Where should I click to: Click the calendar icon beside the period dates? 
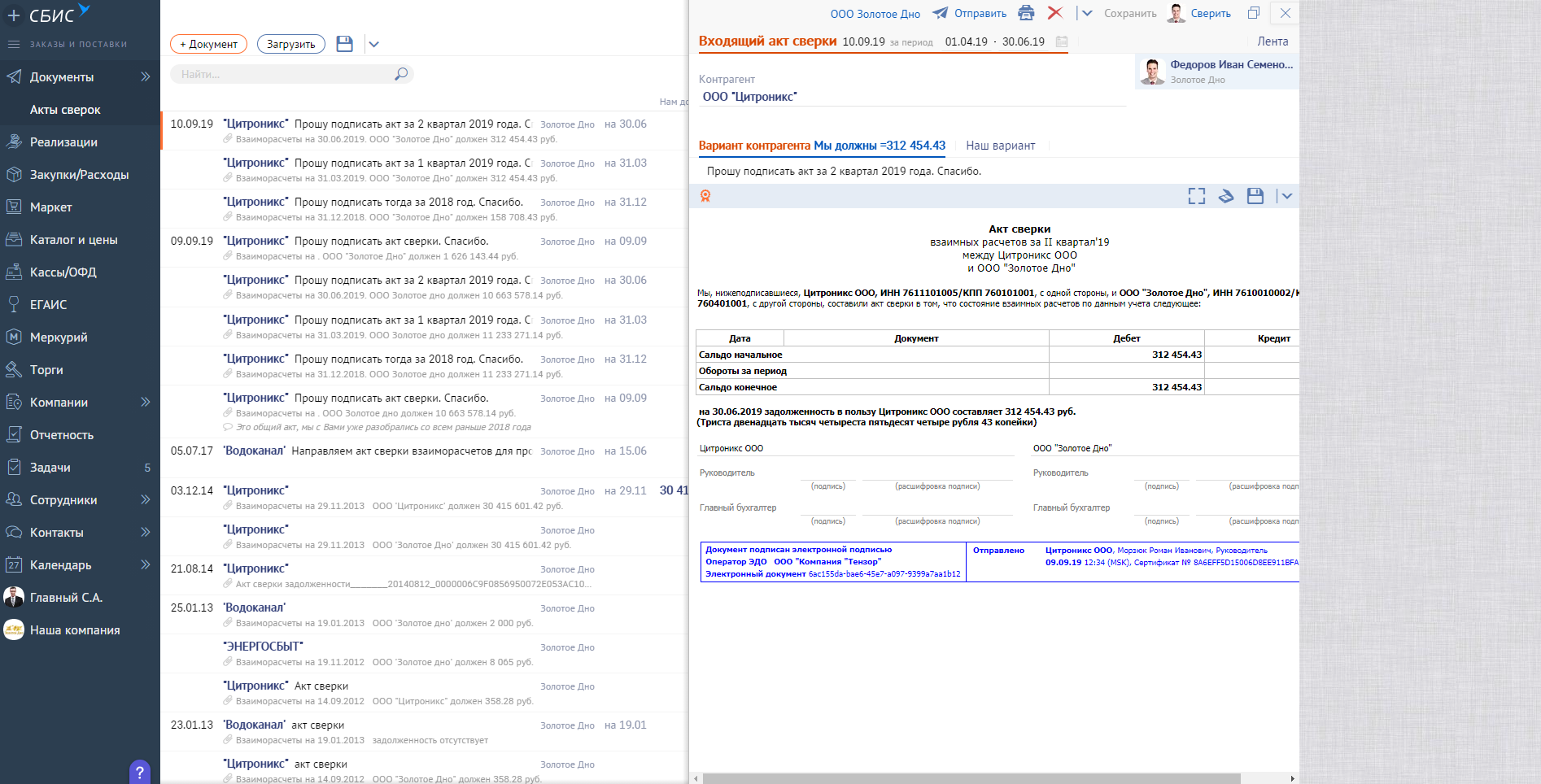[1062, 41]
